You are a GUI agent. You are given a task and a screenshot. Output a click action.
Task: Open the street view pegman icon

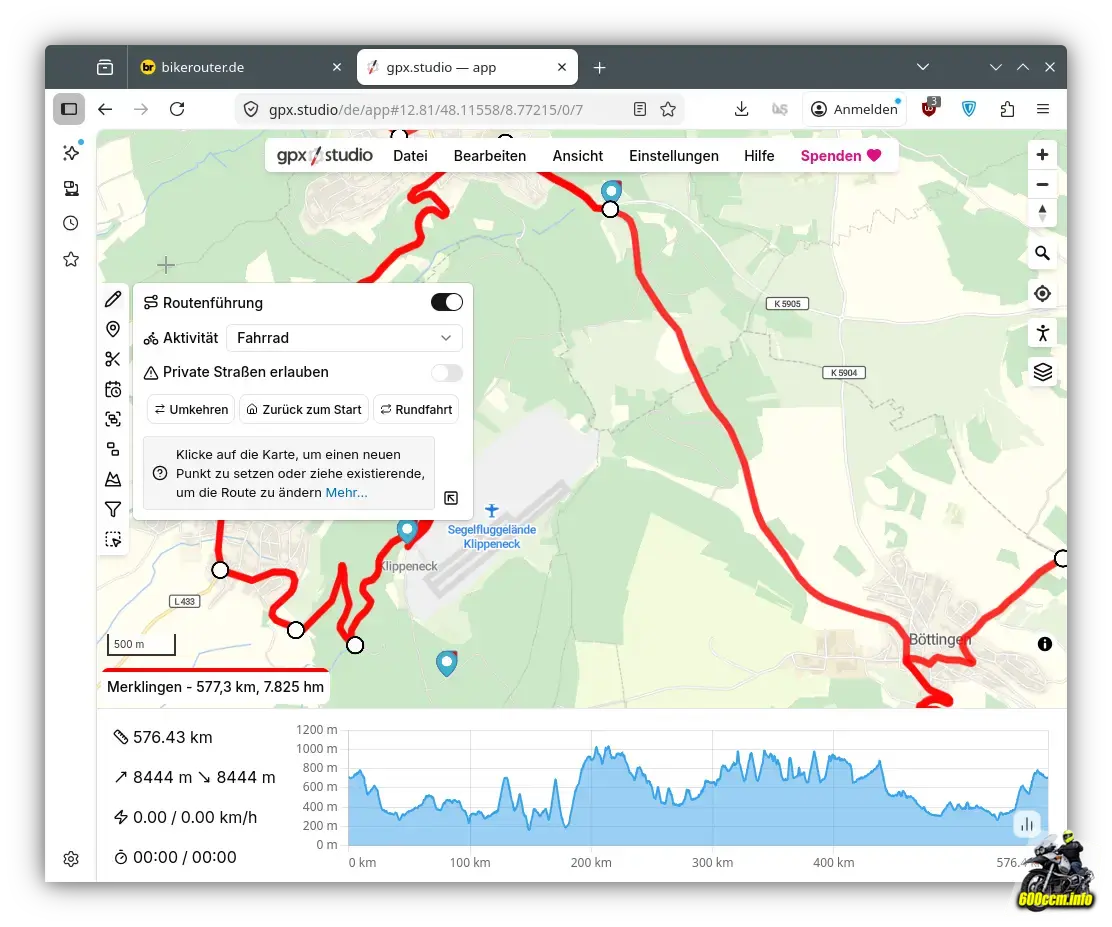click(1042, 333)
